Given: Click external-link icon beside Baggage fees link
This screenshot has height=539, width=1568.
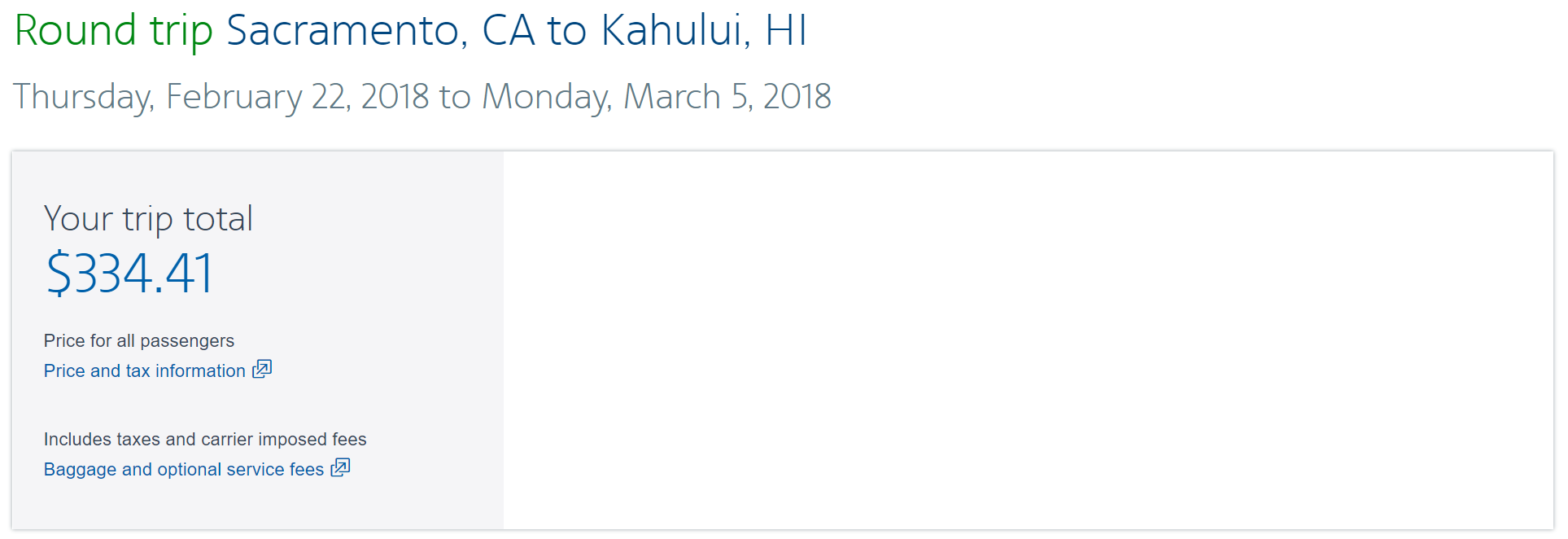Looking at the screenshot, I should 340,468.
